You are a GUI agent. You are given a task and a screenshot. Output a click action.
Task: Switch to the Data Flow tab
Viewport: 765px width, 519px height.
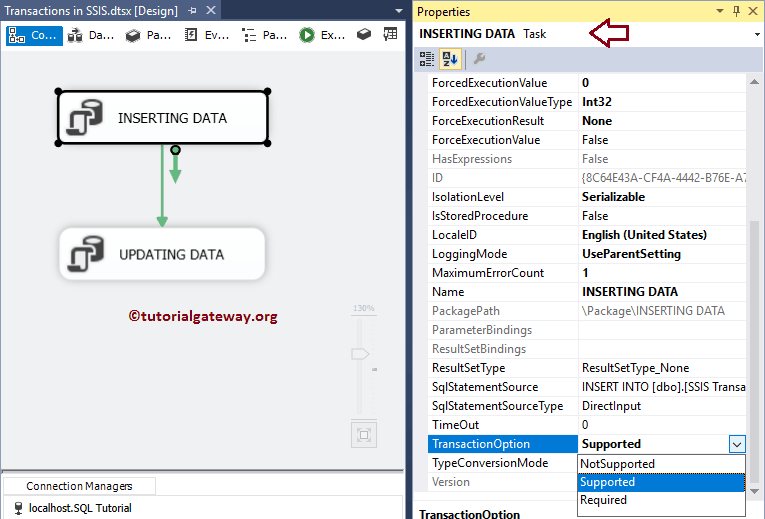[x=91, y=35]
